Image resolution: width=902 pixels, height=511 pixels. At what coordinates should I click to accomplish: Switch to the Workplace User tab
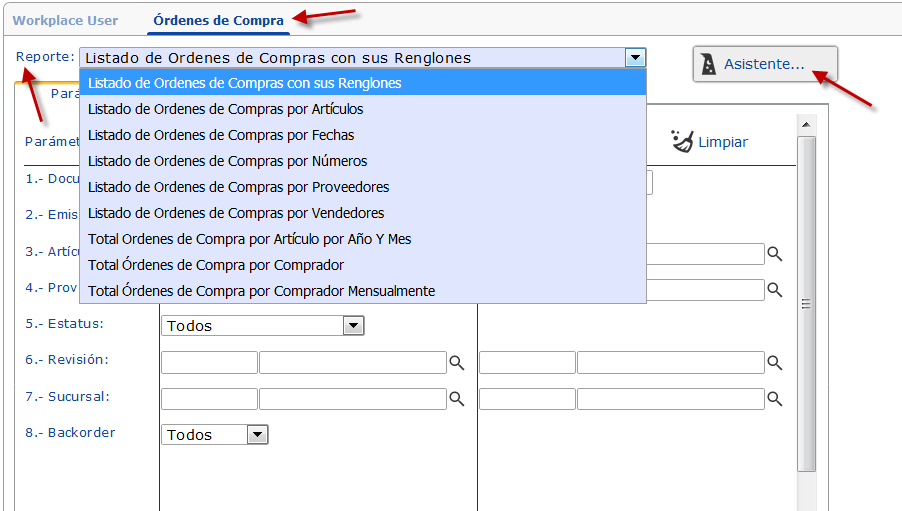pos(65,20)
